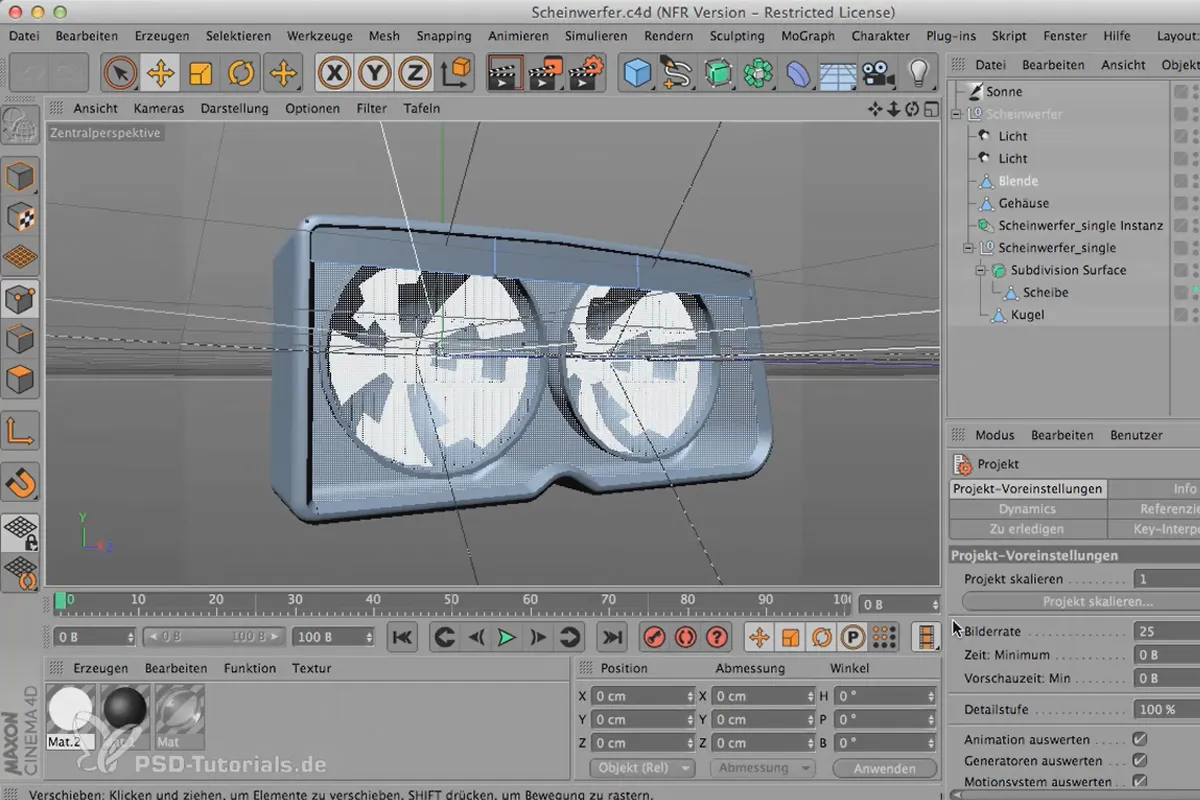The height and width of the screenshot is (800, 1200).
Task: Add a light object bulb icon
Action: point(918,73)
